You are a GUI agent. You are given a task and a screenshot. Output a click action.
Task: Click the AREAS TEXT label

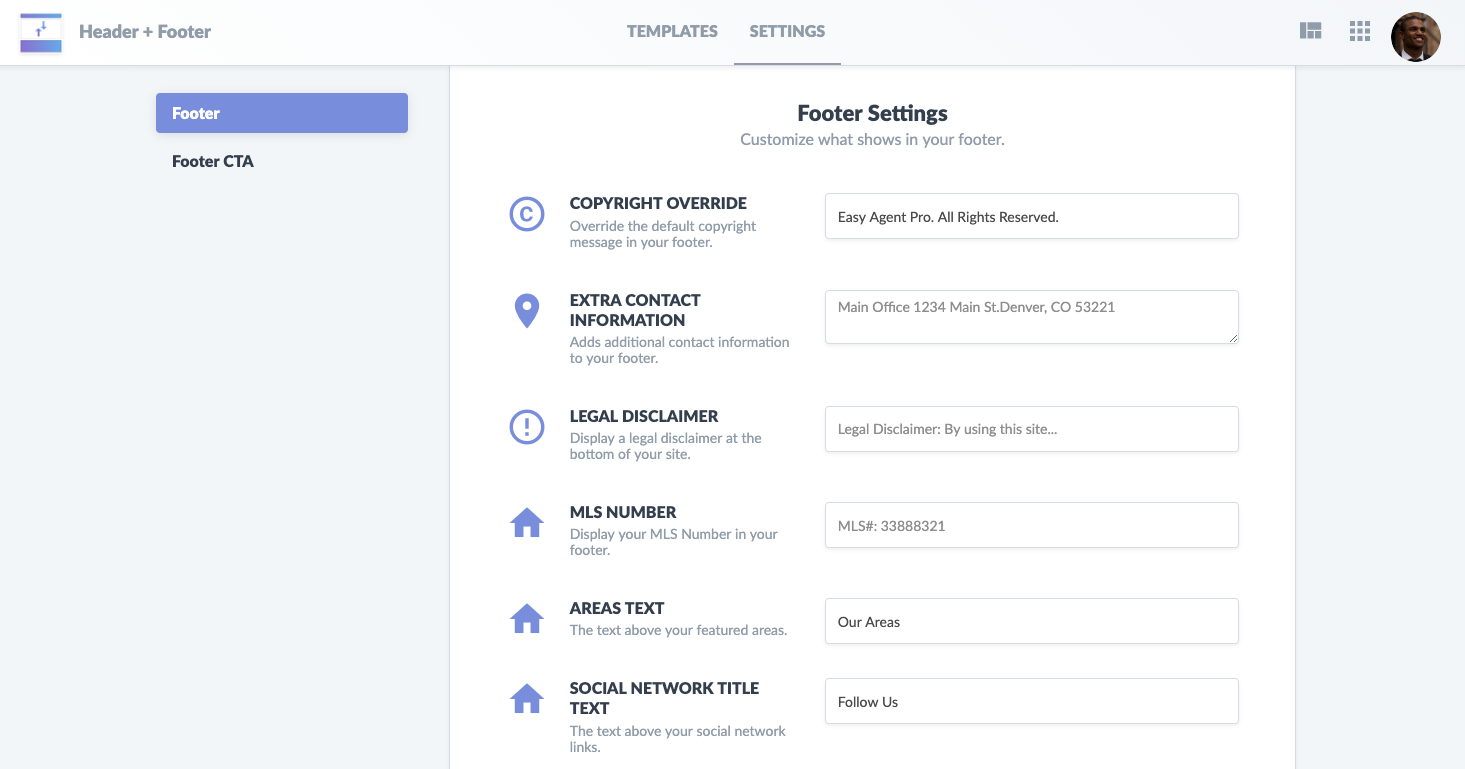(x=617, y=608)
